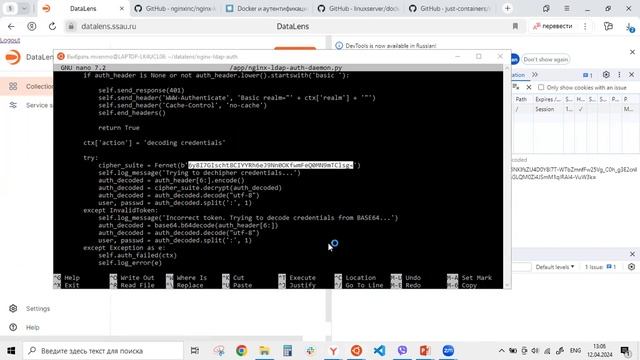Open Task View on the taskbar

(x=195, y=351)
